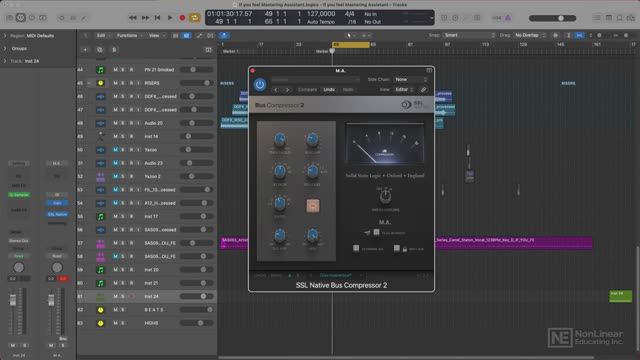Open the Snap dropdown set to Smart
The width and height of the screenshot is (640, 360).
pyautogui.click(x=469, y=36)
